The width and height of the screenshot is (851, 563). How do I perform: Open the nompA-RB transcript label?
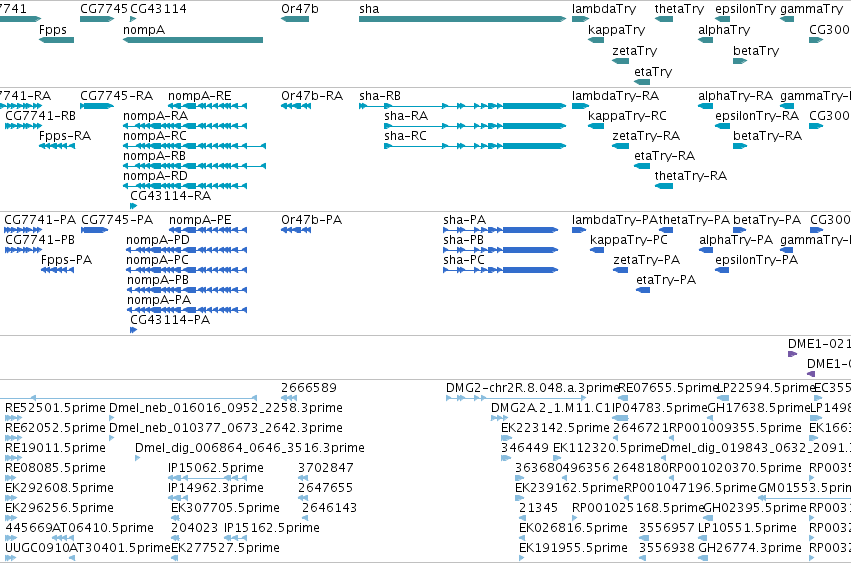pyautogui.click(x=155, y=156)
